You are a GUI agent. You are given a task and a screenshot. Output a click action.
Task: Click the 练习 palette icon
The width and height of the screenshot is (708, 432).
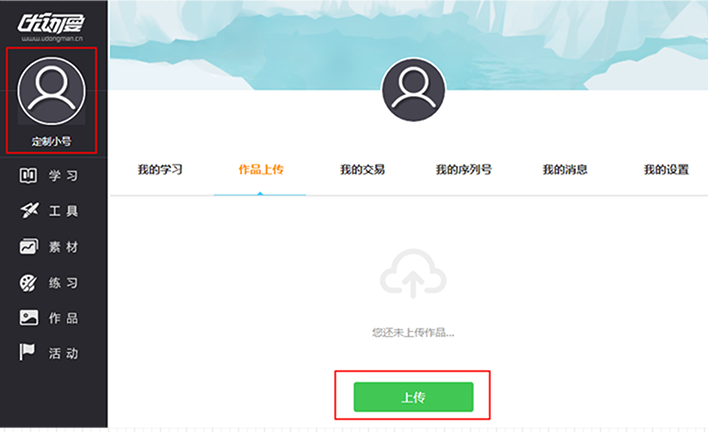(28, 283)
